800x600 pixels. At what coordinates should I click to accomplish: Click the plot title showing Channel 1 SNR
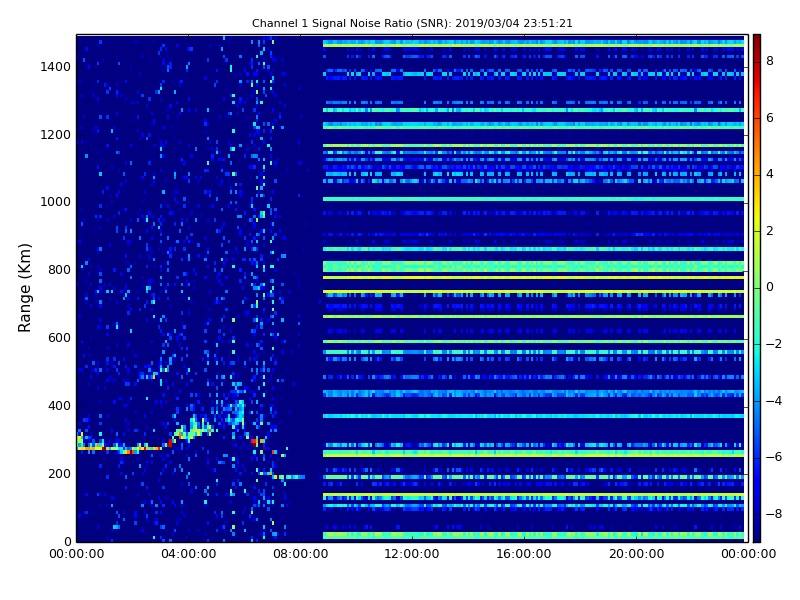tap(412, 23)
